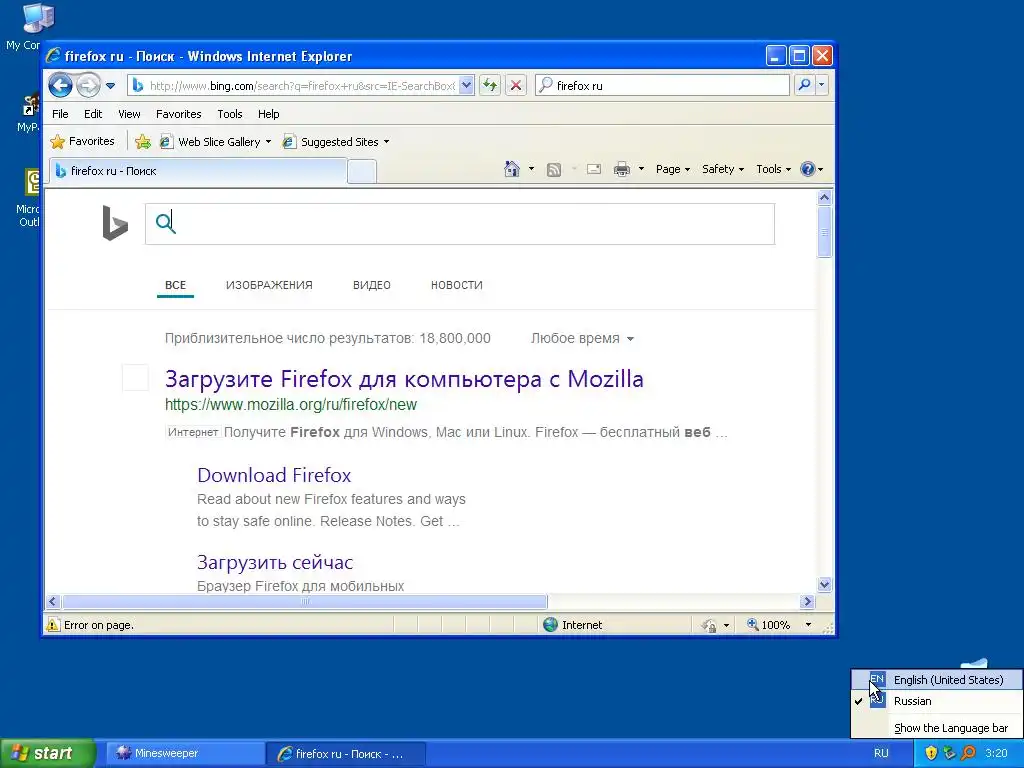1024x768 pixels.
Task: Open Web Slice Gallery link
Action: [x=216, y=142]
